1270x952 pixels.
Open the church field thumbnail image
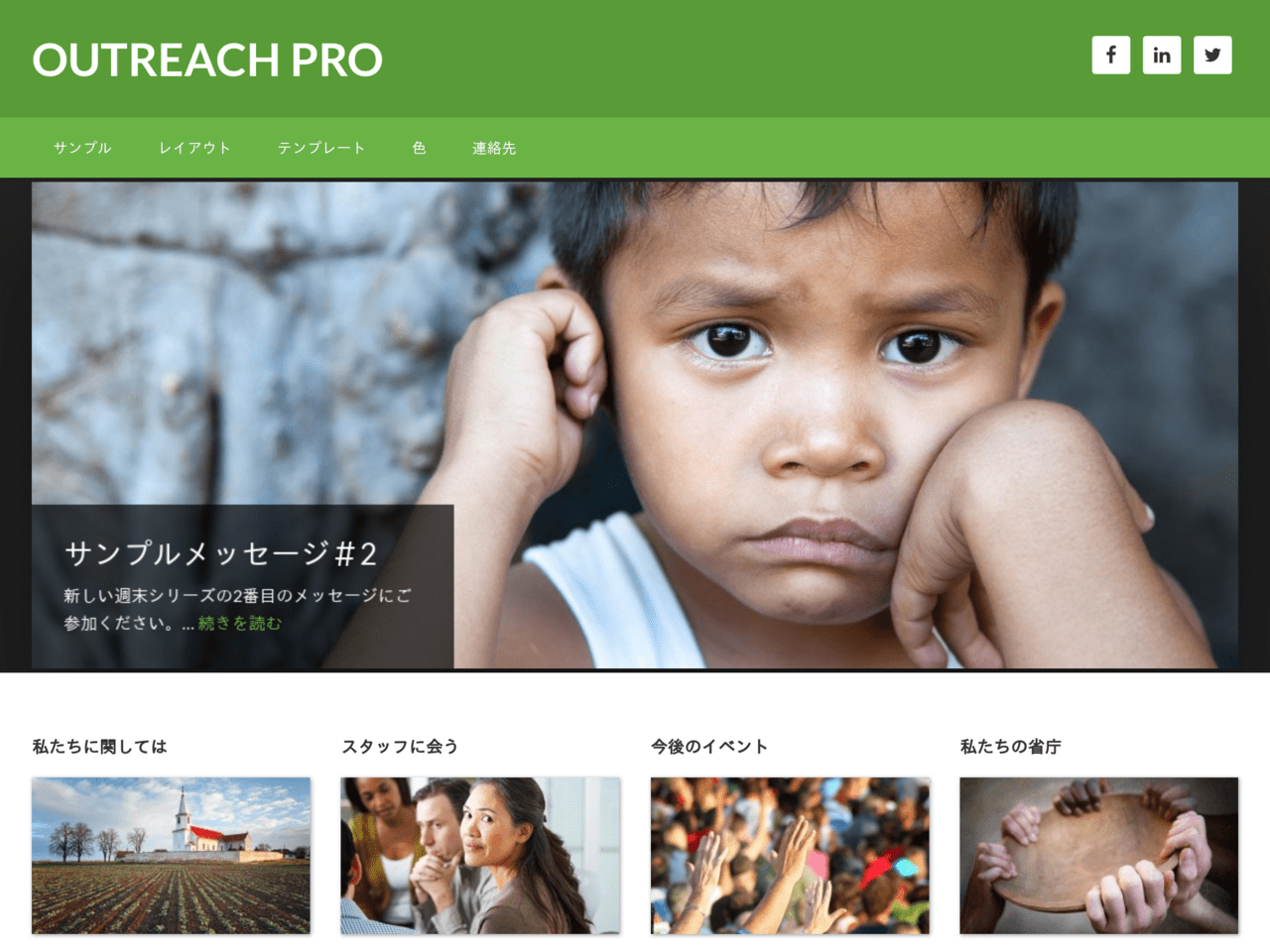(171, 856)
